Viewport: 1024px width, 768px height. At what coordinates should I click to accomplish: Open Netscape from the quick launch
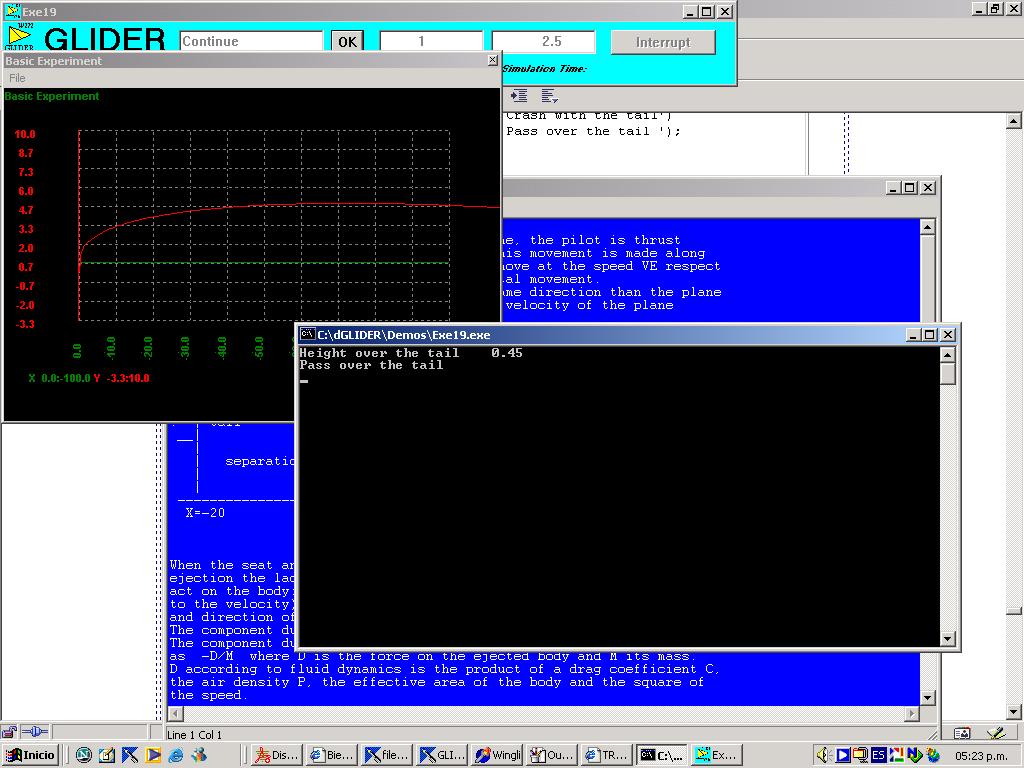[84, 755]
